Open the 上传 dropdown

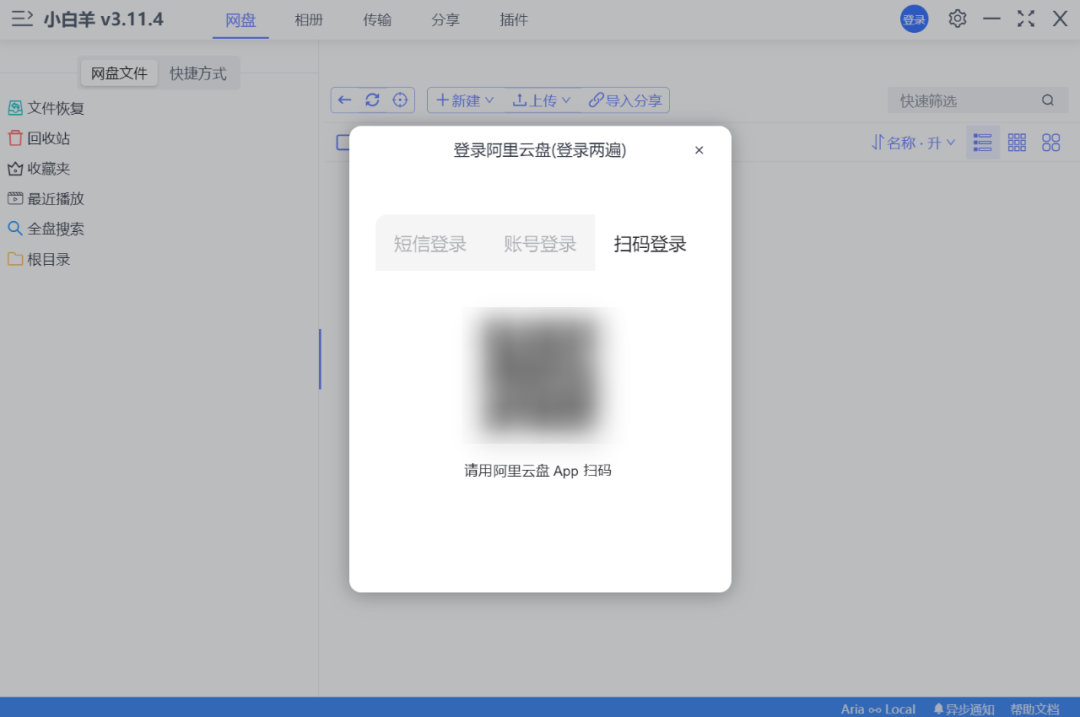coord(541,100)
